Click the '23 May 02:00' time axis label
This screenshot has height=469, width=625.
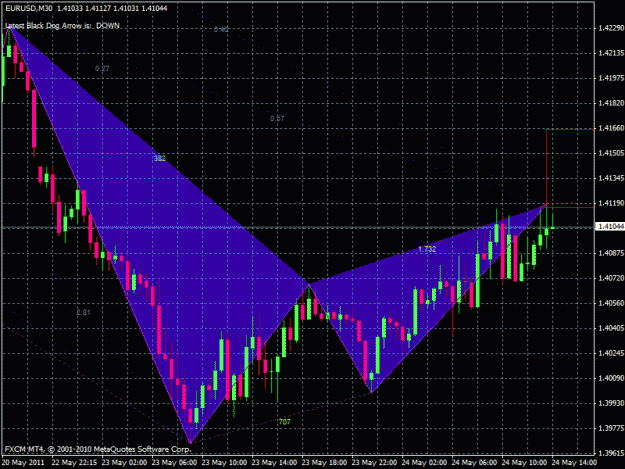pos(124,463)
